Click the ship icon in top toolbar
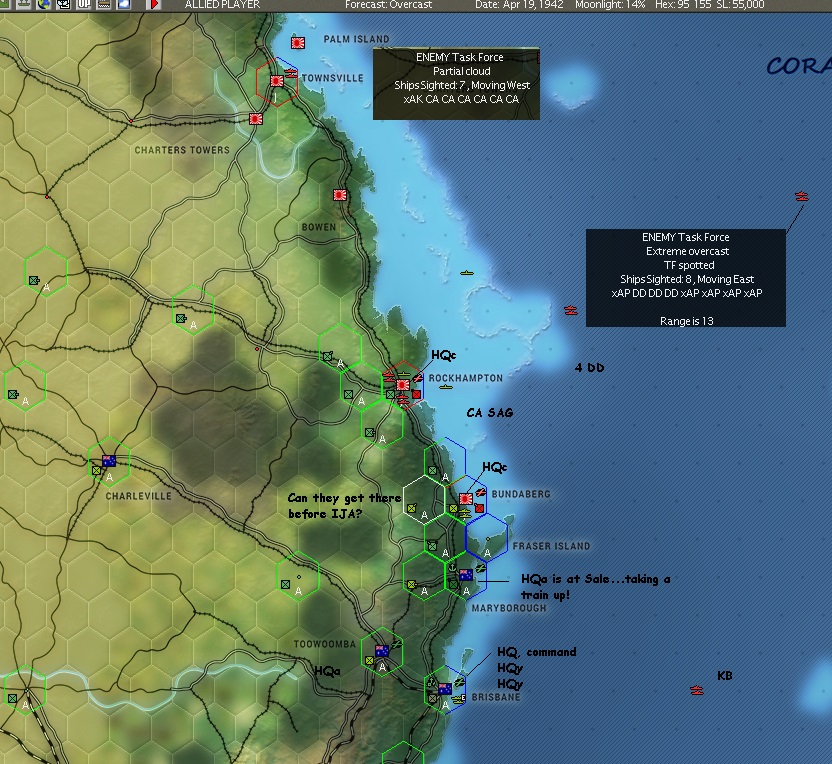 (104, 4)
